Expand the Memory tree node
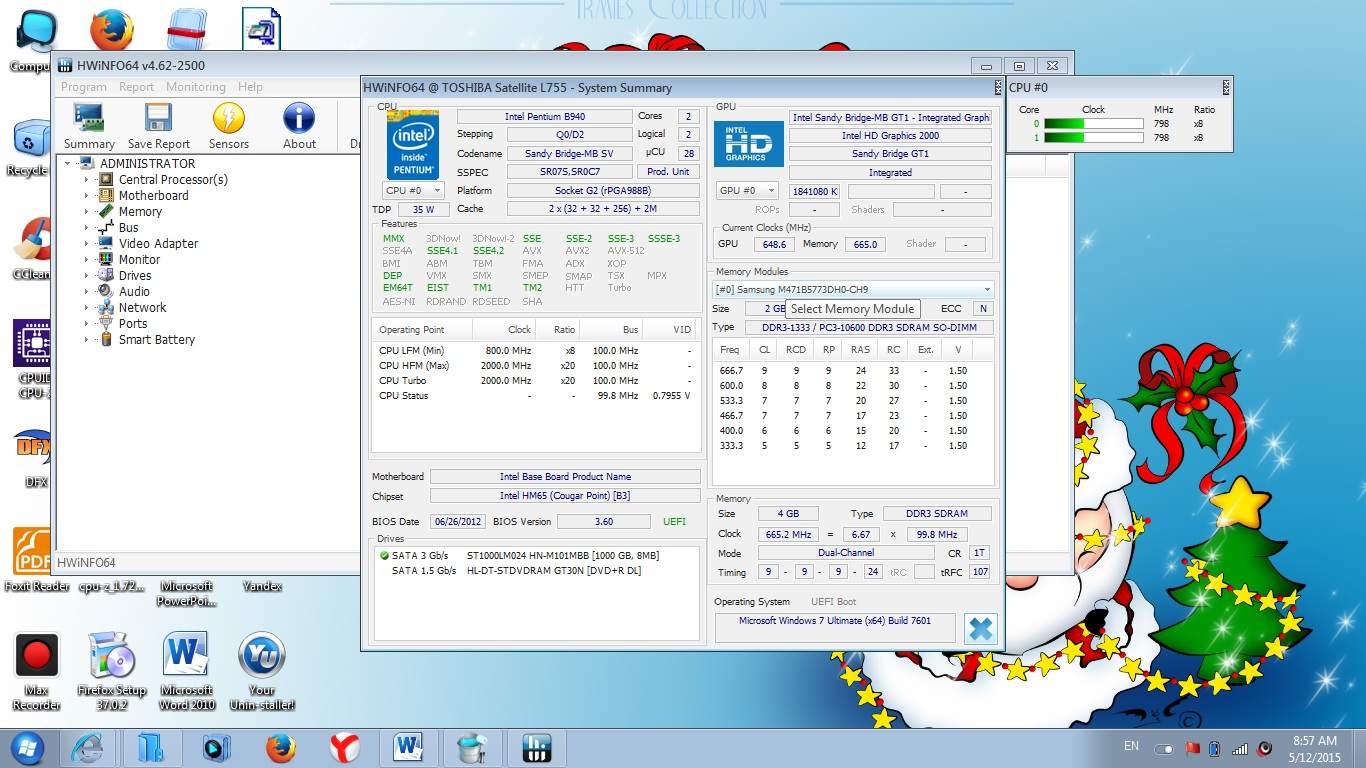Viewport: 1366px width, 768px height. (86, 212)
